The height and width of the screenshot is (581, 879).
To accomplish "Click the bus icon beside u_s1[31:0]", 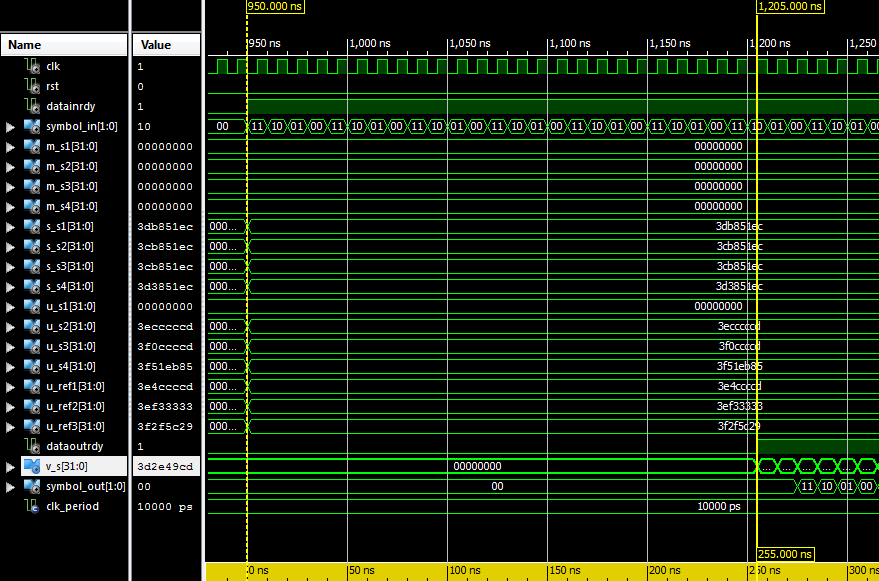I will [33, 307].
